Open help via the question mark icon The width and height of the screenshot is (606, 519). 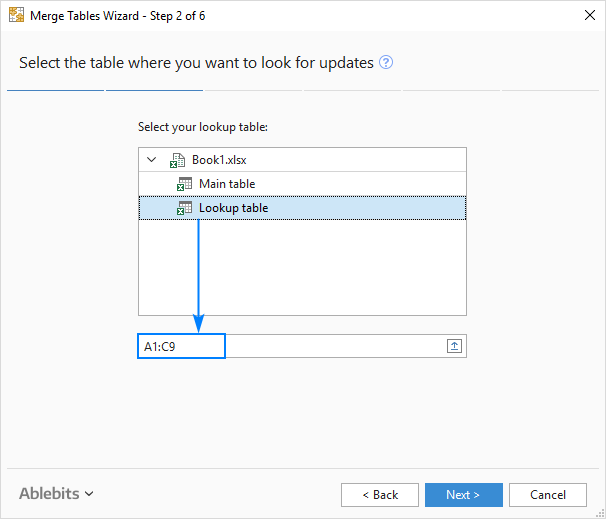(x=386, y=62)
